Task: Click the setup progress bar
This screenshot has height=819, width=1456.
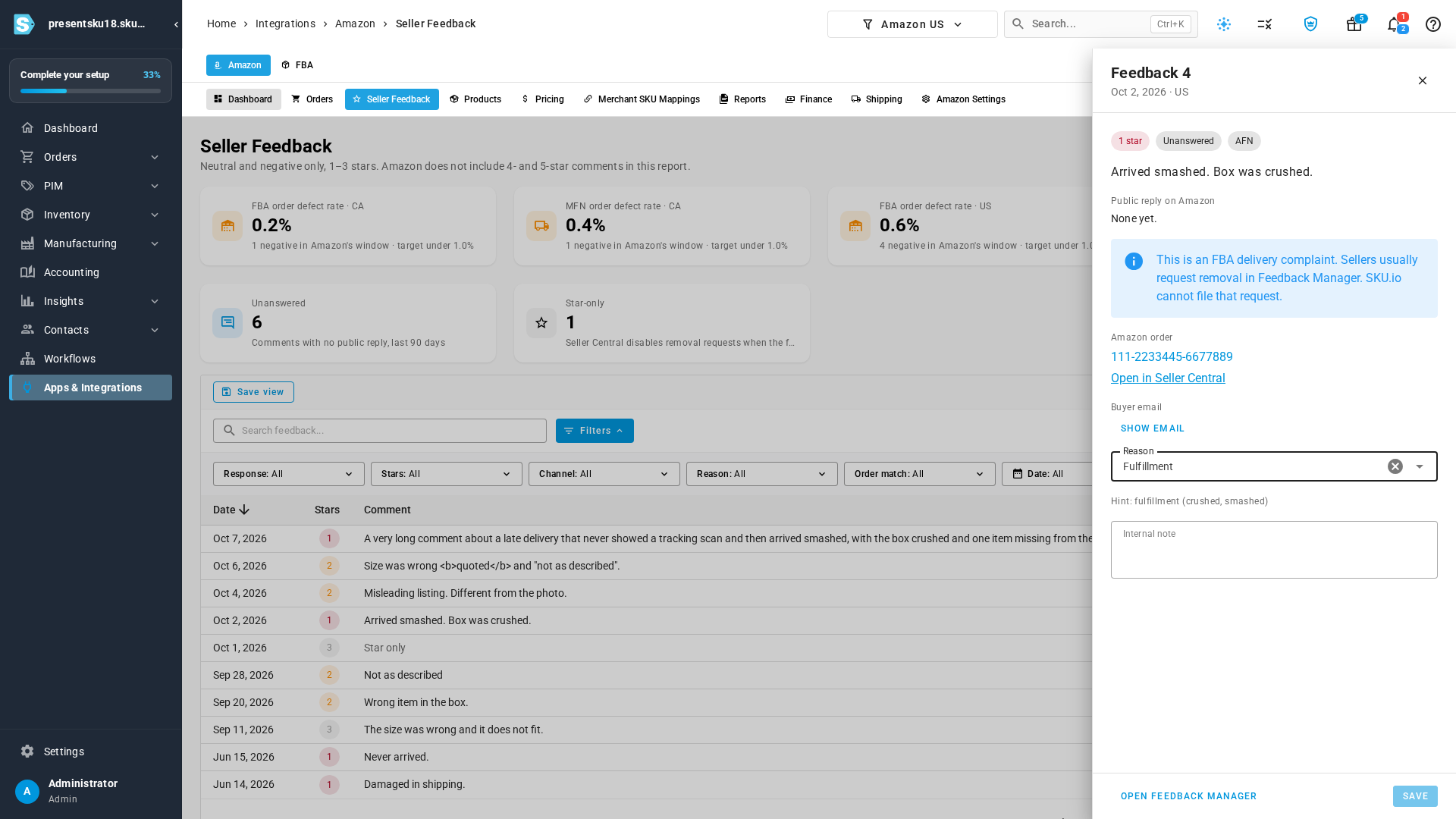Action: (x=90, y=91)
